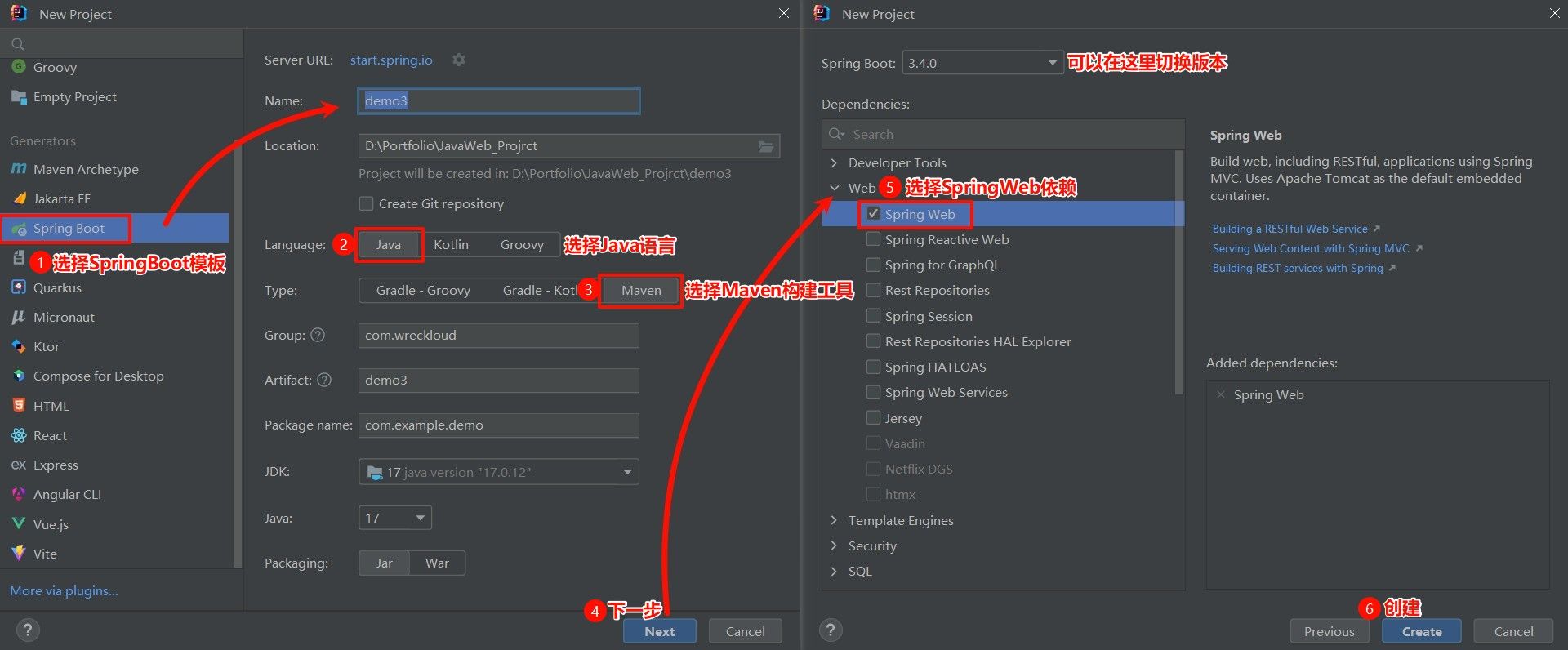Click the Micronaut generator icon

(x=19, y=317)
